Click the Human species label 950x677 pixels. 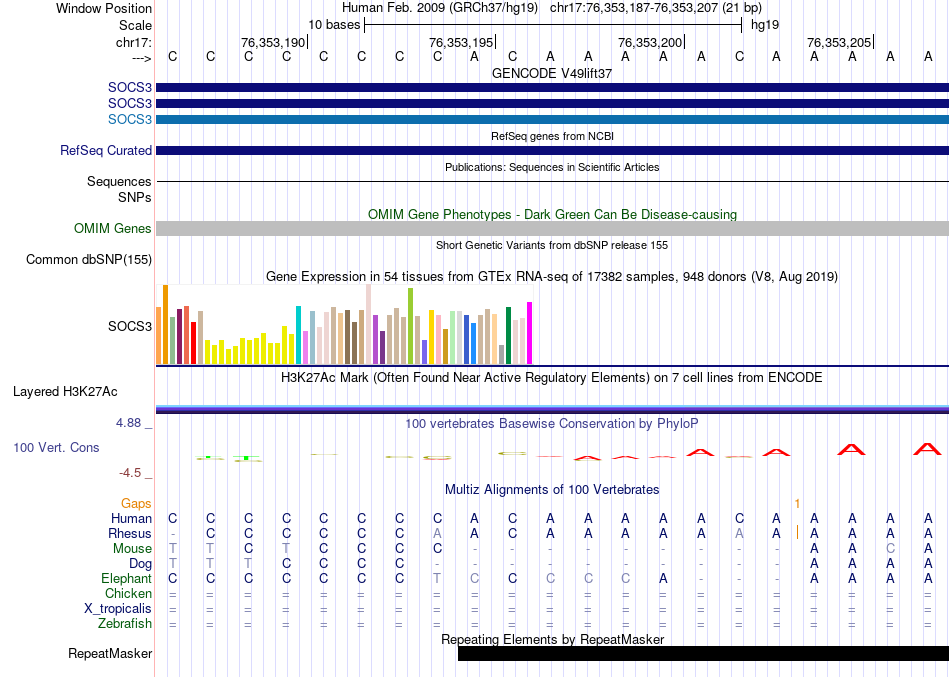[131, 518]
